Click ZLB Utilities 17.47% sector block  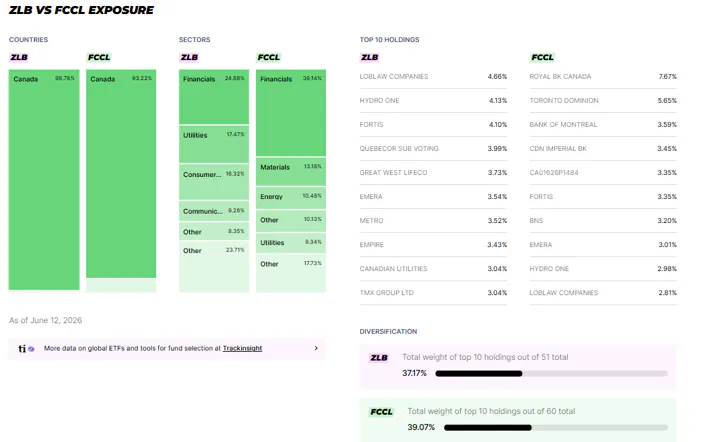(x=214, y=144)
